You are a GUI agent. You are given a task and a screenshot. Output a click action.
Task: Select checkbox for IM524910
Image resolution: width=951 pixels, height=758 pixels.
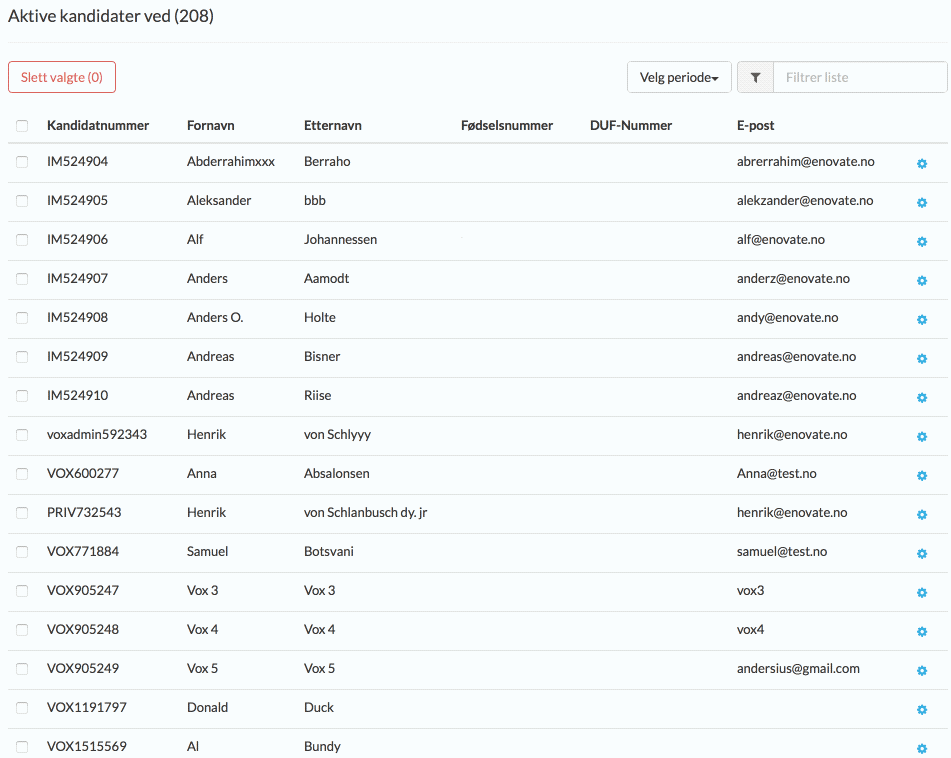pos(22,395)
